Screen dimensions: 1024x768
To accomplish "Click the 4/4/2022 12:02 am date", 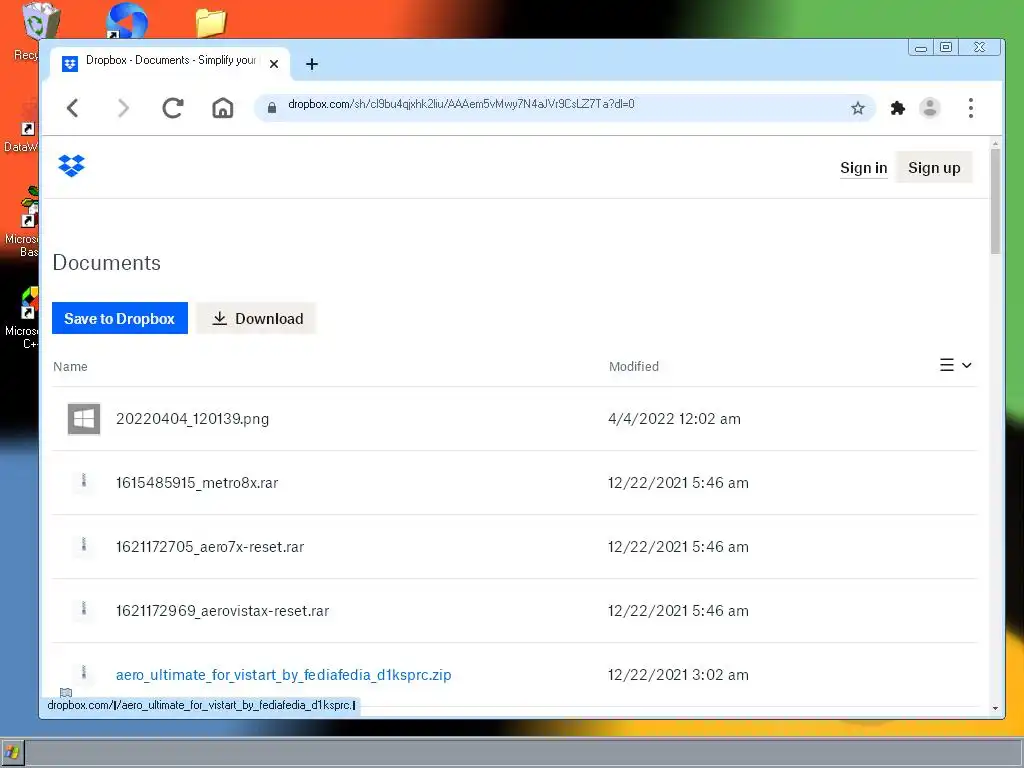I will pyautogui.click(x=674, y=419).
